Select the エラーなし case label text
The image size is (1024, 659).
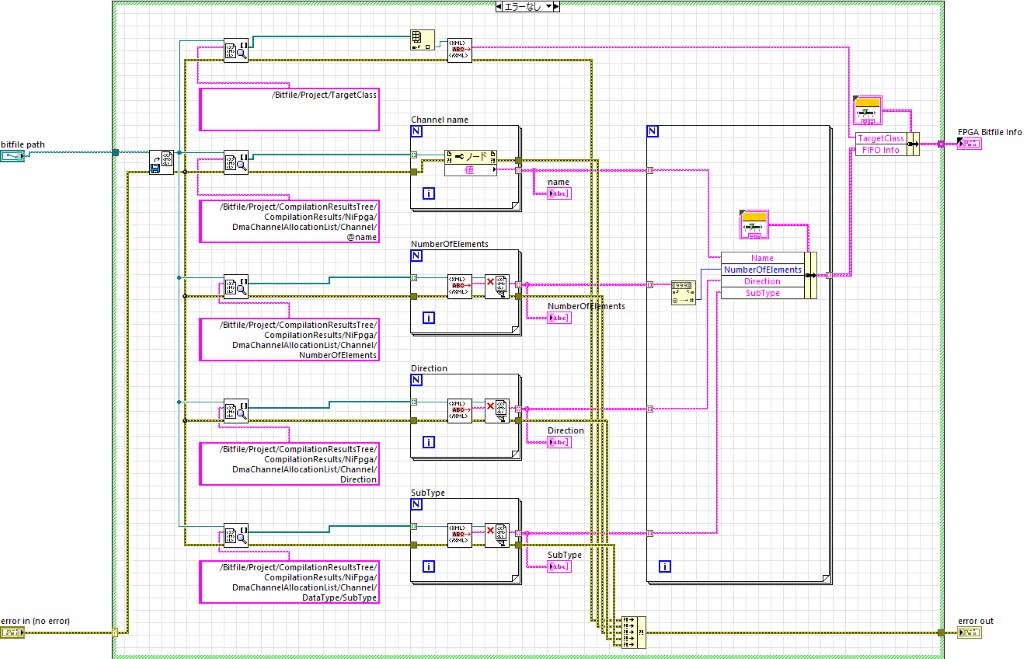pyautogui.click(x=524, y=7)
